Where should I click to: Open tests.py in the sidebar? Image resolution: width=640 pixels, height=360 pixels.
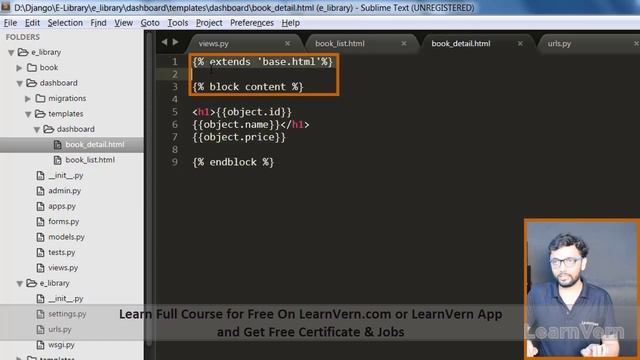click(x=62, y=252)
